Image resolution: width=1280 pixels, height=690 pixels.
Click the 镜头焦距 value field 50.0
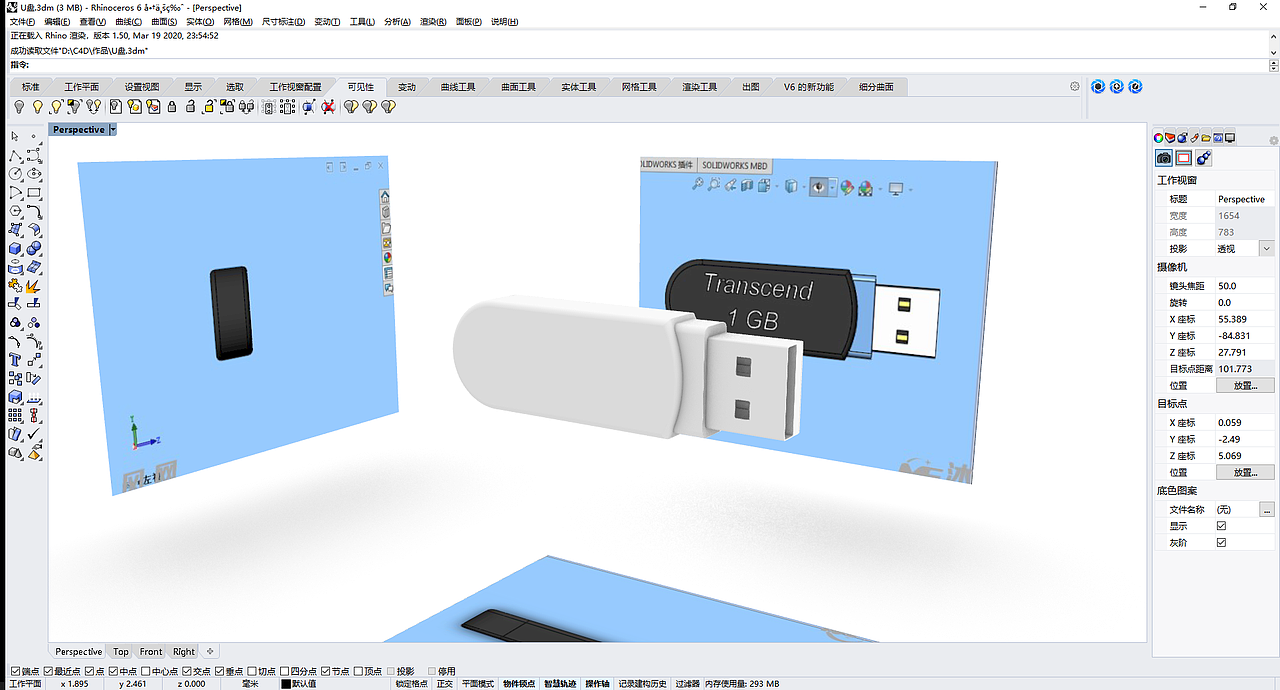point(1245,286)
